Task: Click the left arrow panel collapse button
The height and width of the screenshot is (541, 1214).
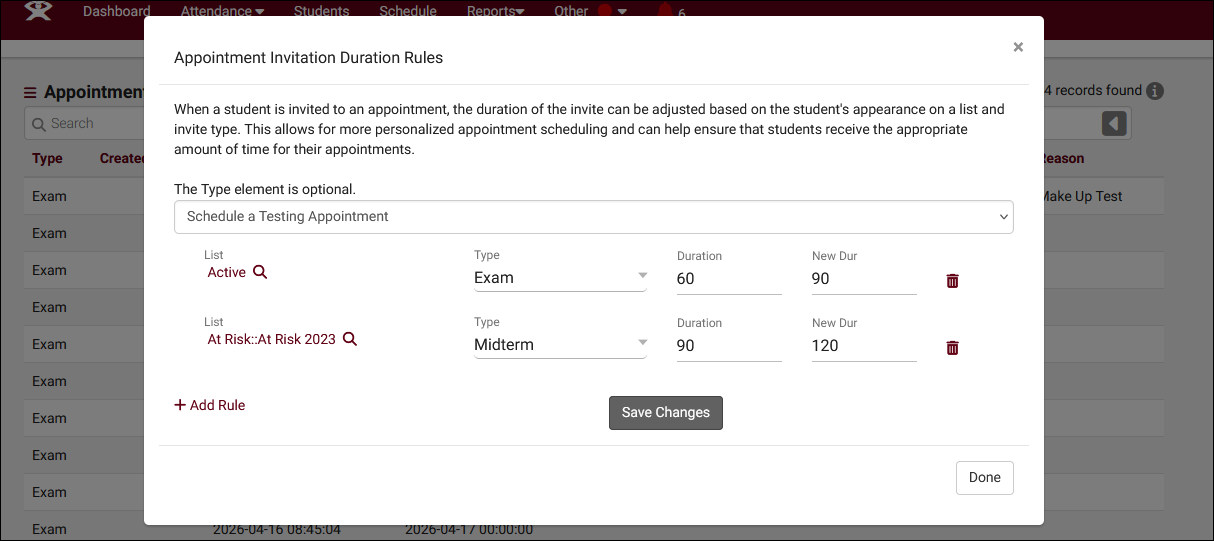Action: pyautogui.click(x=1114, y=123)
